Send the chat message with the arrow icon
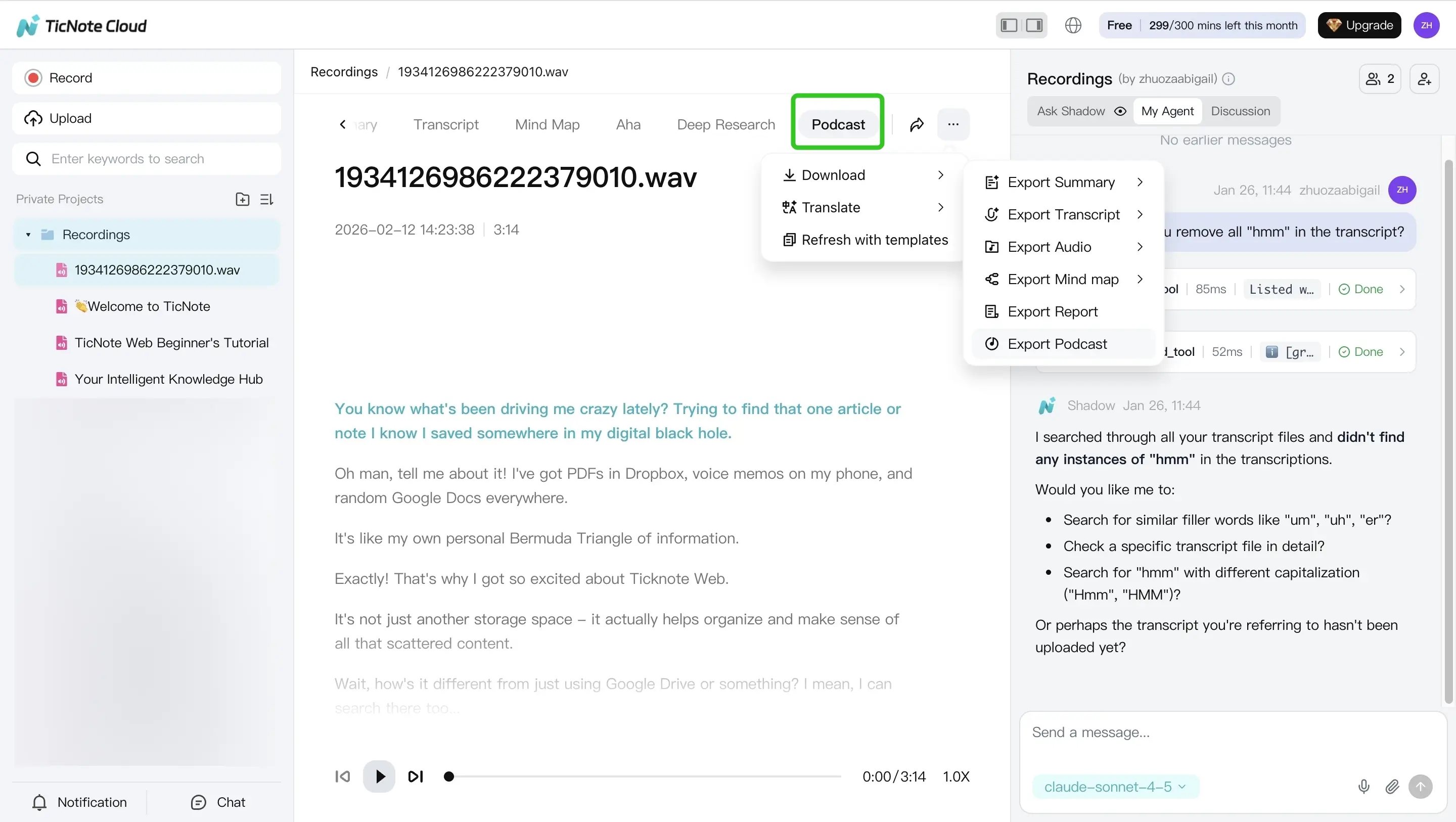 pos(1421,787)
